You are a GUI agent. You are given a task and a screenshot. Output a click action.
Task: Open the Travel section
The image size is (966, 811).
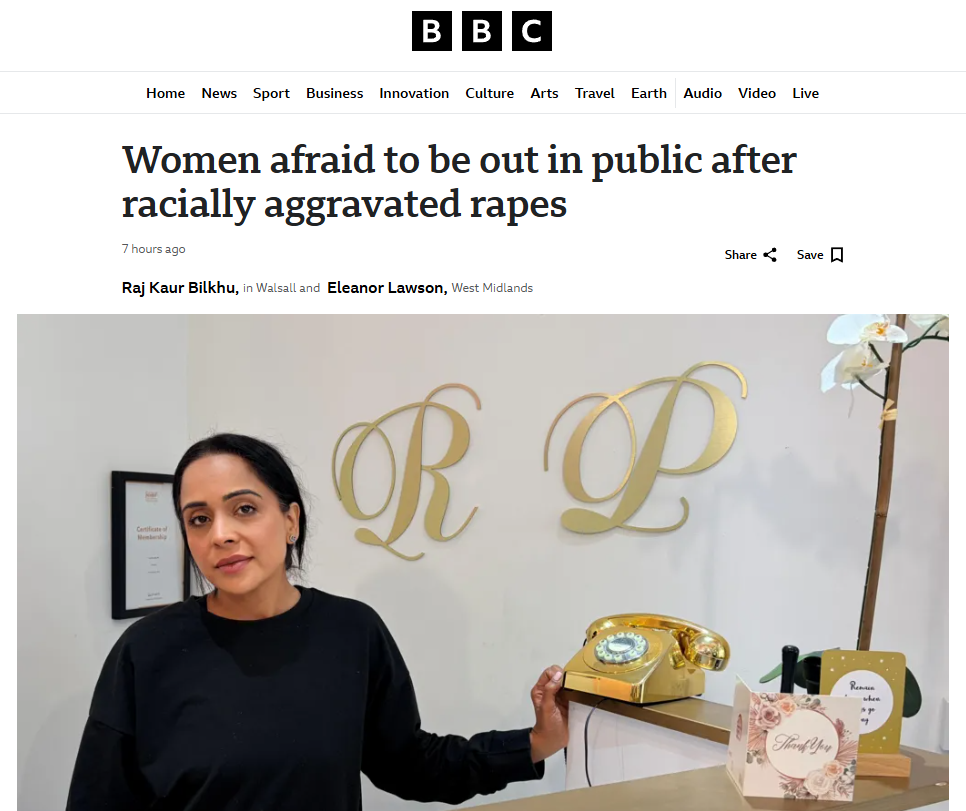pos(595,93)
